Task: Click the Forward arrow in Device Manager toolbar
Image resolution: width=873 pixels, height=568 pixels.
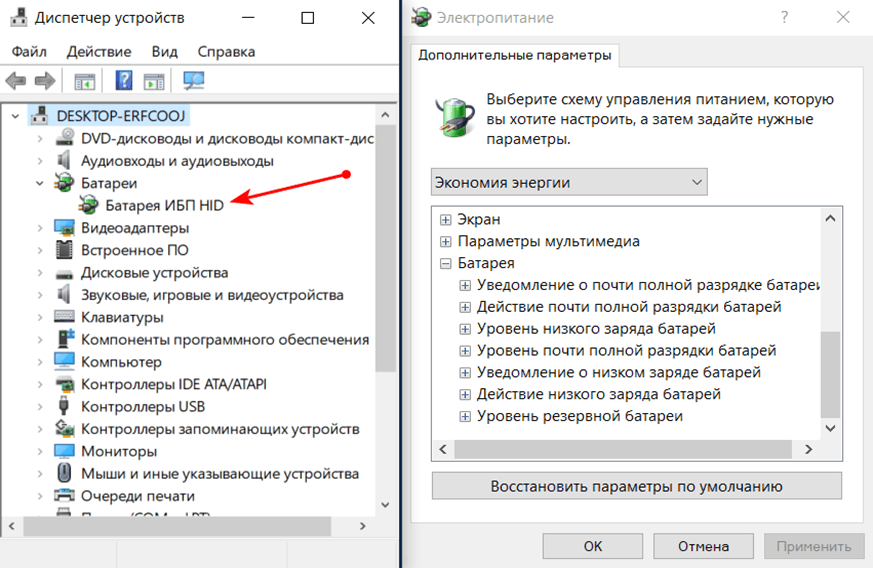Action: pyautogui.click(x=45, y=81)
